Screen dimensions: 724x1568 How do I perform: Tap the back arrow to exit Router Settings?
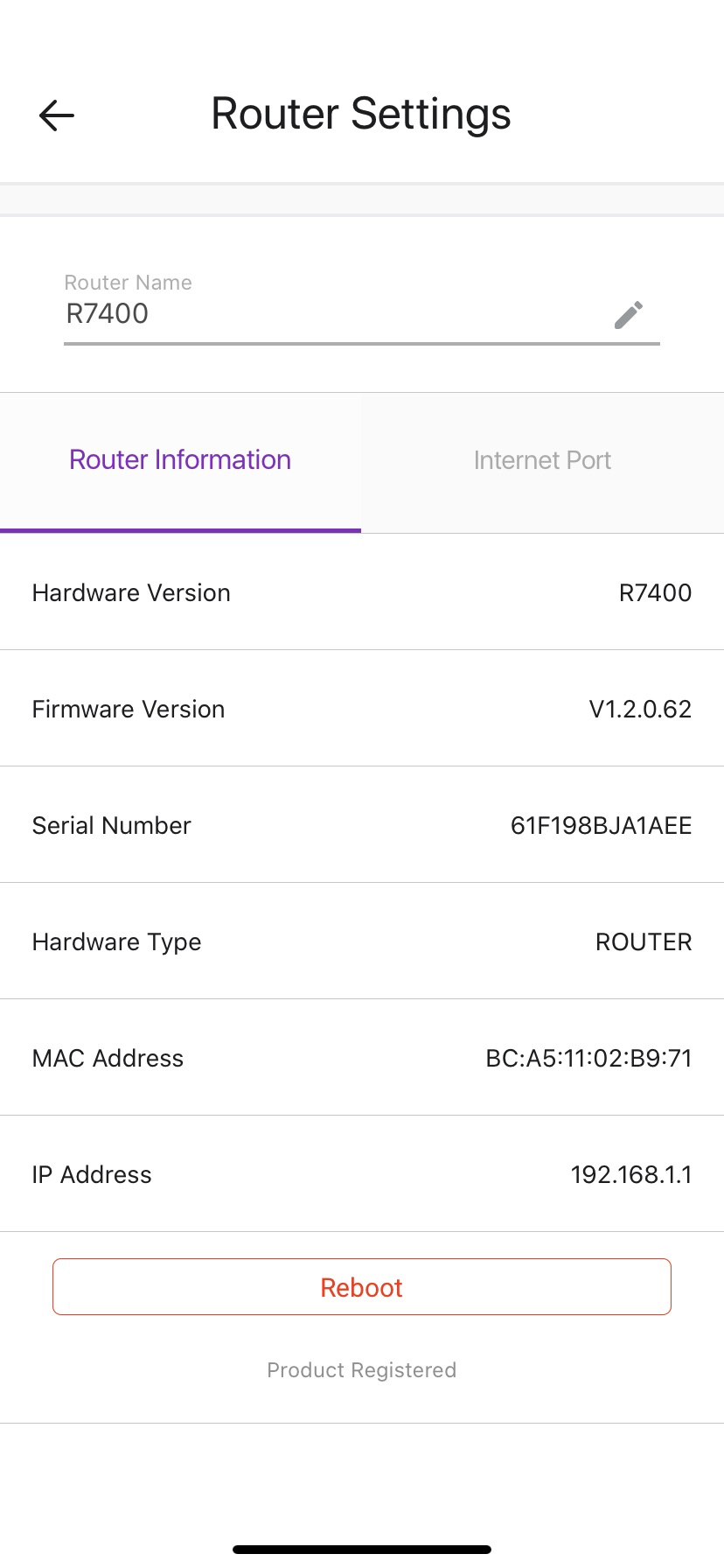pos(55,115)
